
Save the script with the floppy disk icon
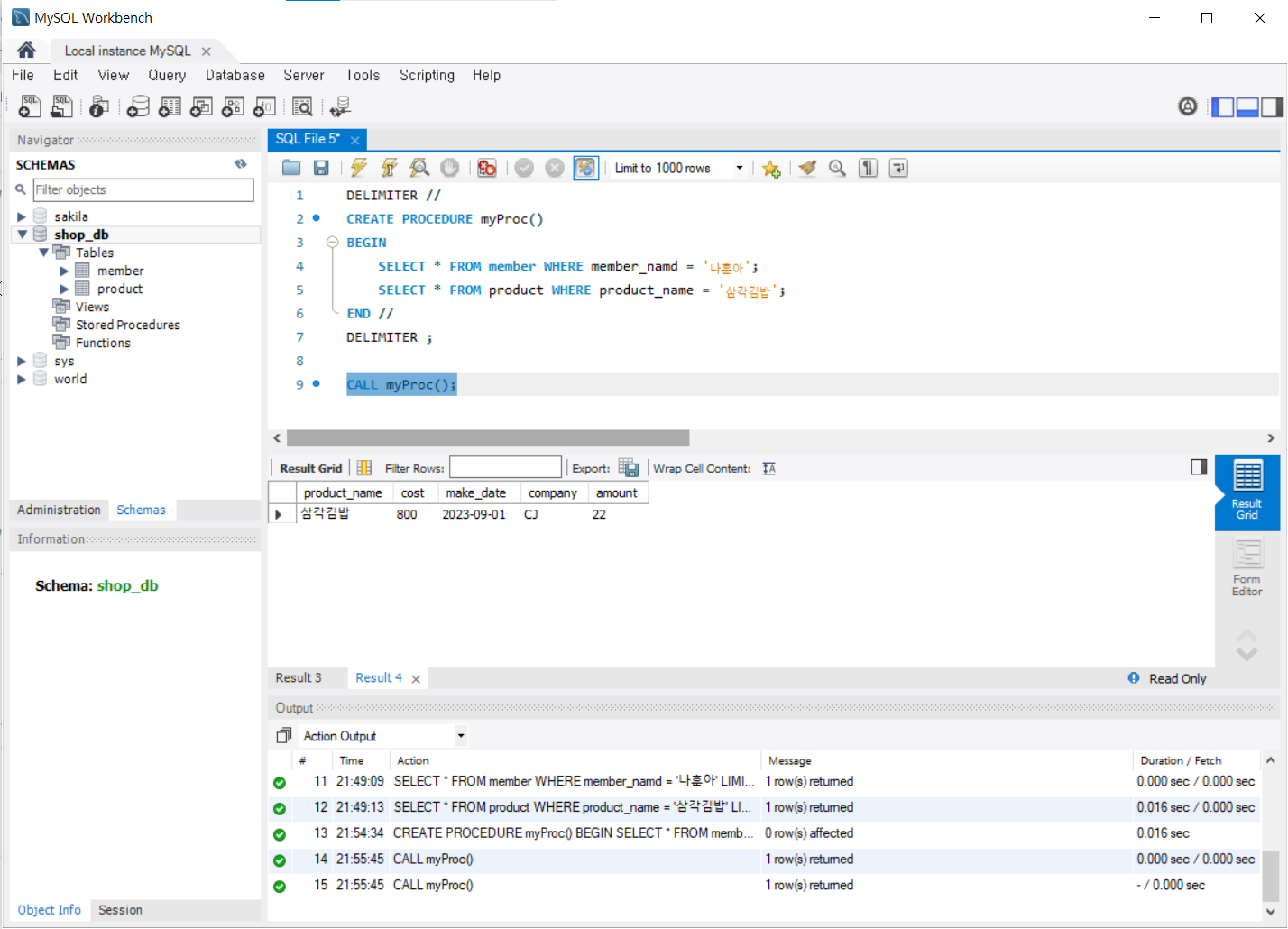click(321, 168)
